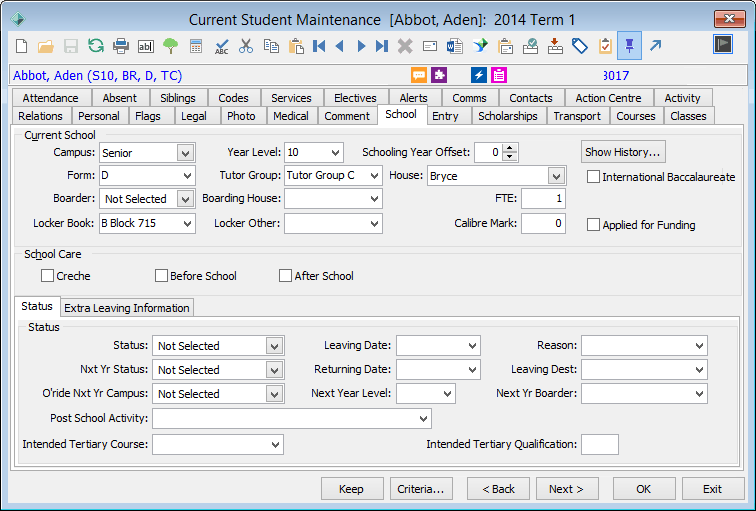Expand the House dropdown showing Bryce
This screenshot has width=756, height=511.
tap(556, 176)
